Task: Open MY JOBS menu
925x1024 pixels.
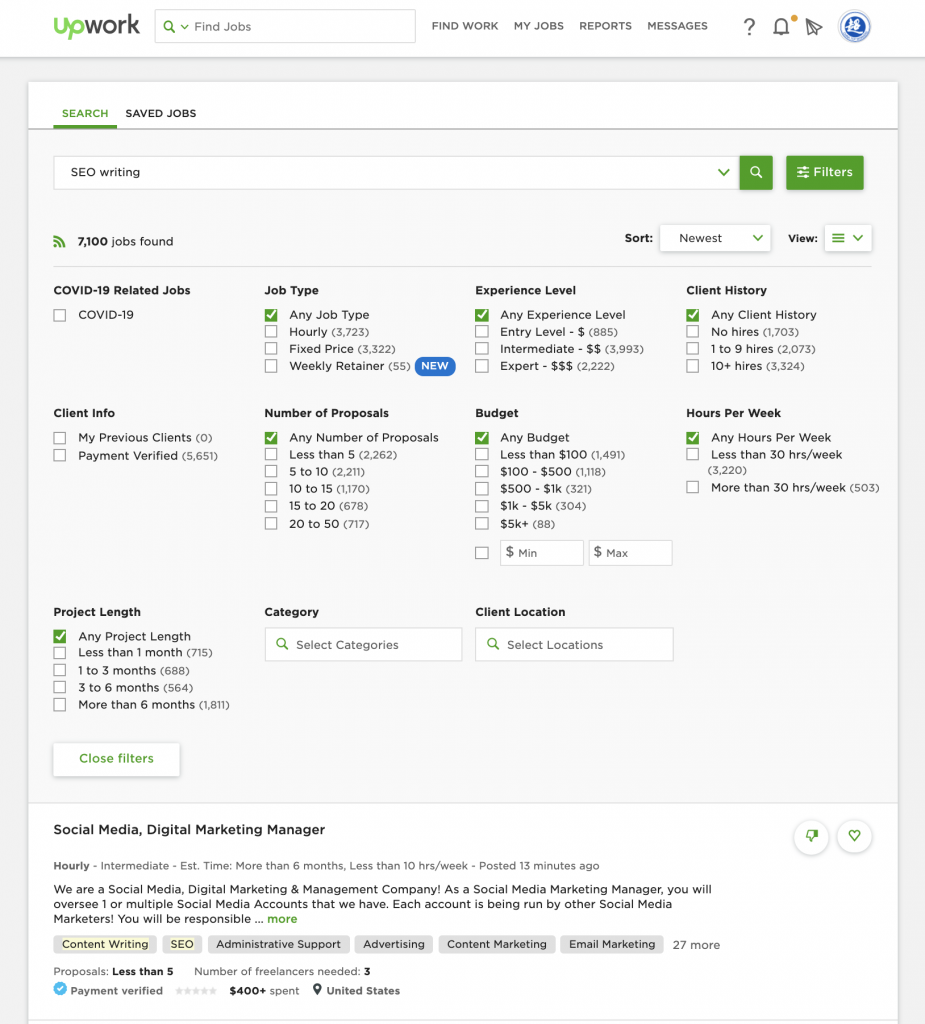Action: (539, 26)
